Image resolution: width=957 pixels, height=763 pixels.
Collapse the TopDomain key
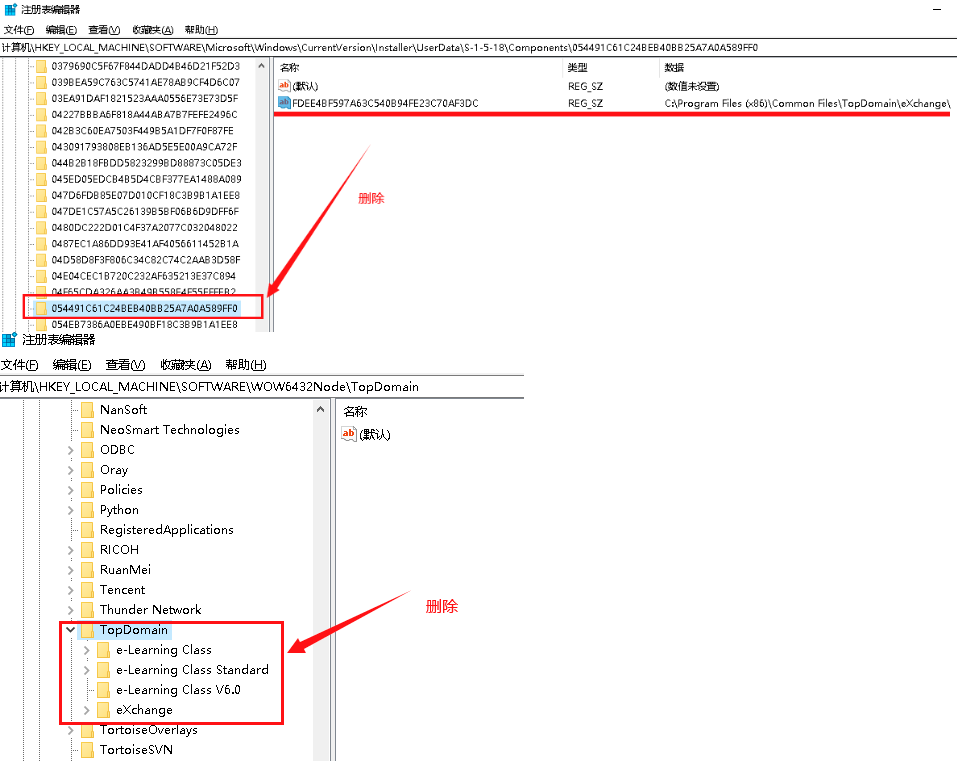pyautogui.click(x=70, y=629)
